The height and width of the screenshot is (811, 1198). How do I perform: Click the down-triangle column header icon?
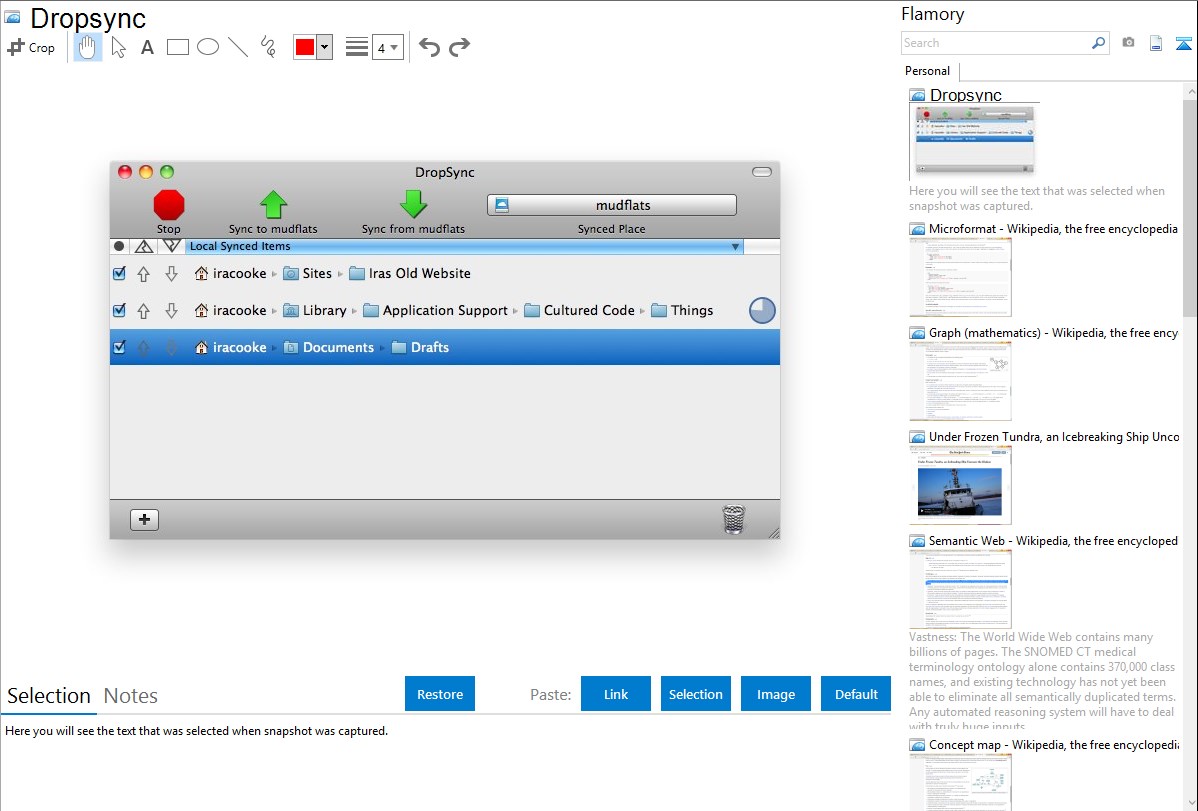(x=172, y=246)
